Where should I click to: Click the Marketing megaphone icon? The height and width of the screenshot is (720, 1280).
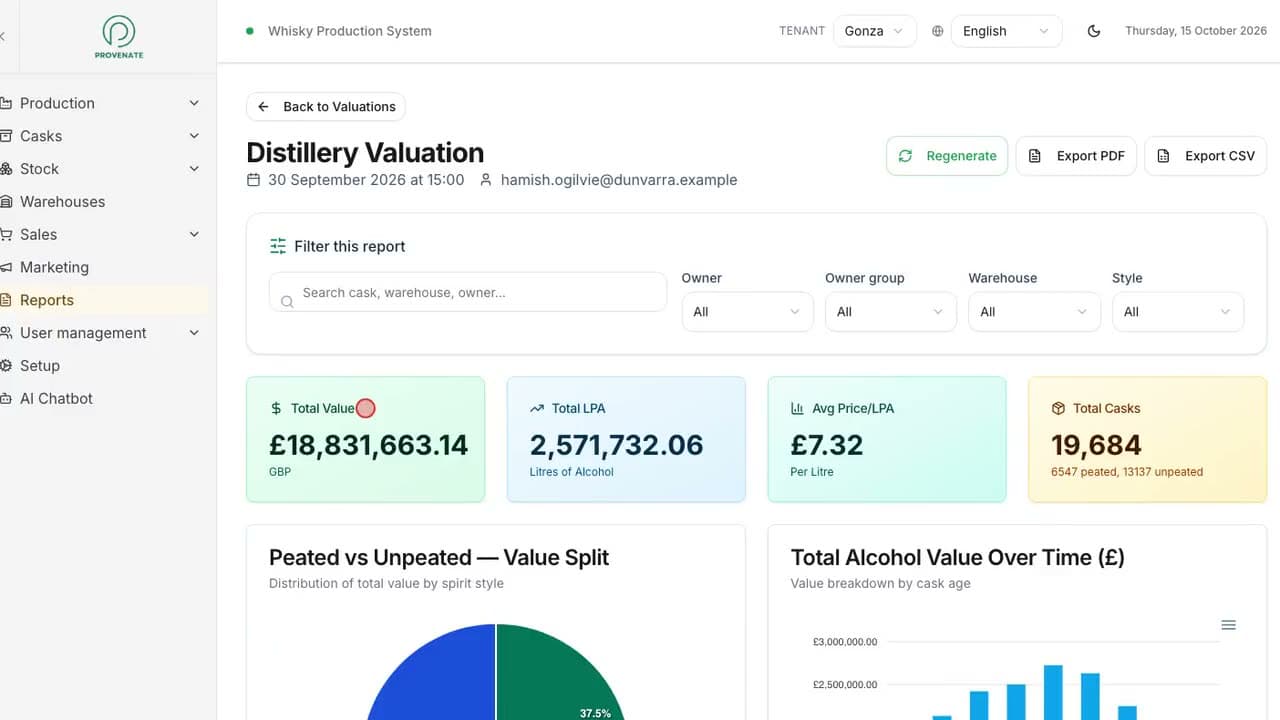[x=6, y=267]
